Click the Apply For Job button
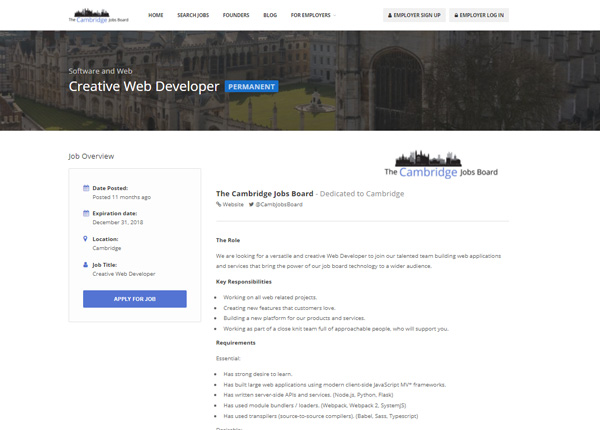Screen dimensions: 600x430 point(135,299)
